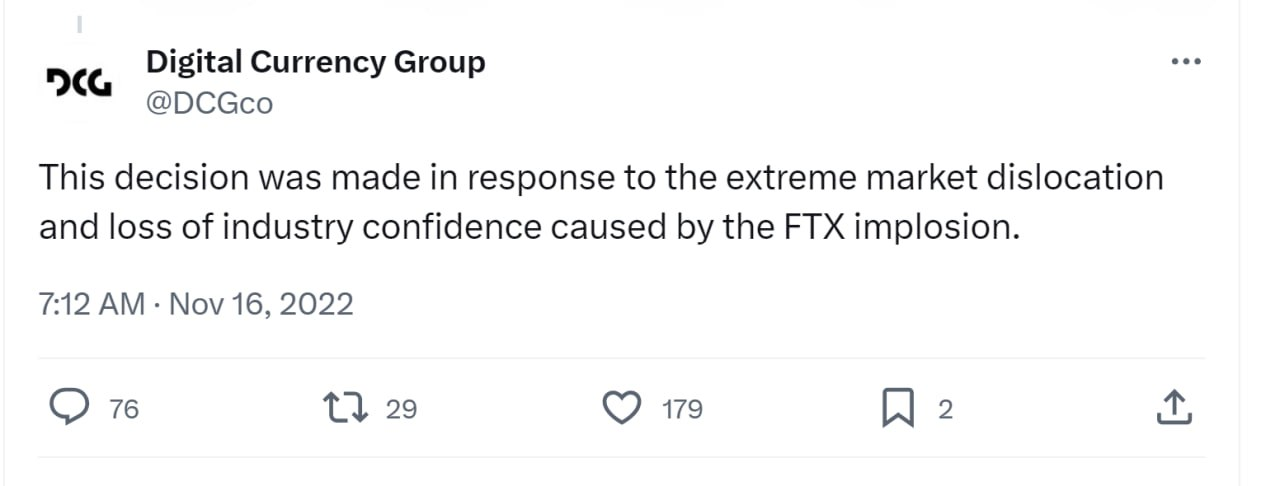Repost this tweet using the retweet icon

click(x=346, y=408)
